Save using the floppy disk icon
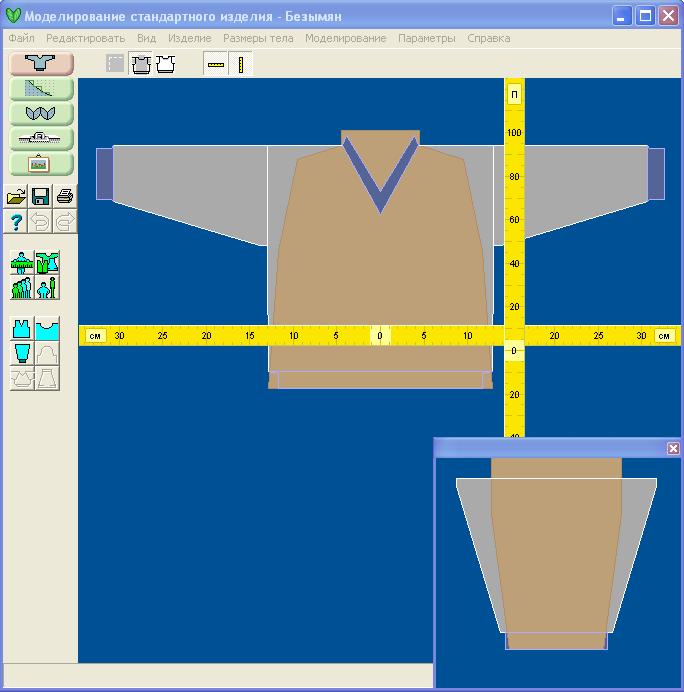Image resolution: width=684 pixels, height=692 pixels. click(x=40, y=196)
